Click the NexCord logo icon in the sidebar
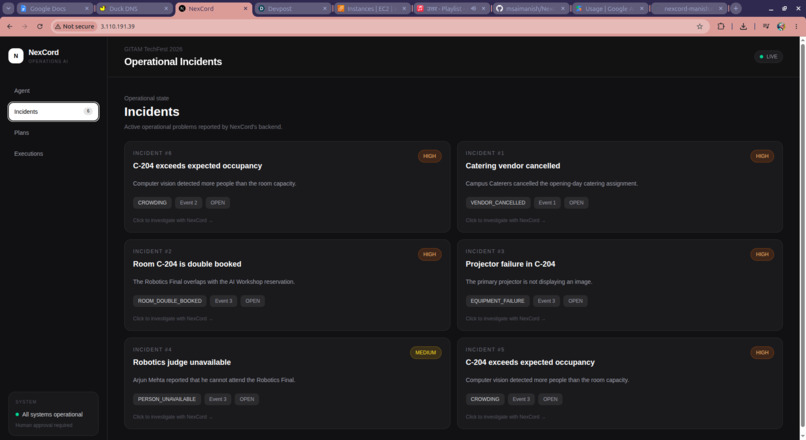This screenshot has height=440, width=806. pos(16,56)
